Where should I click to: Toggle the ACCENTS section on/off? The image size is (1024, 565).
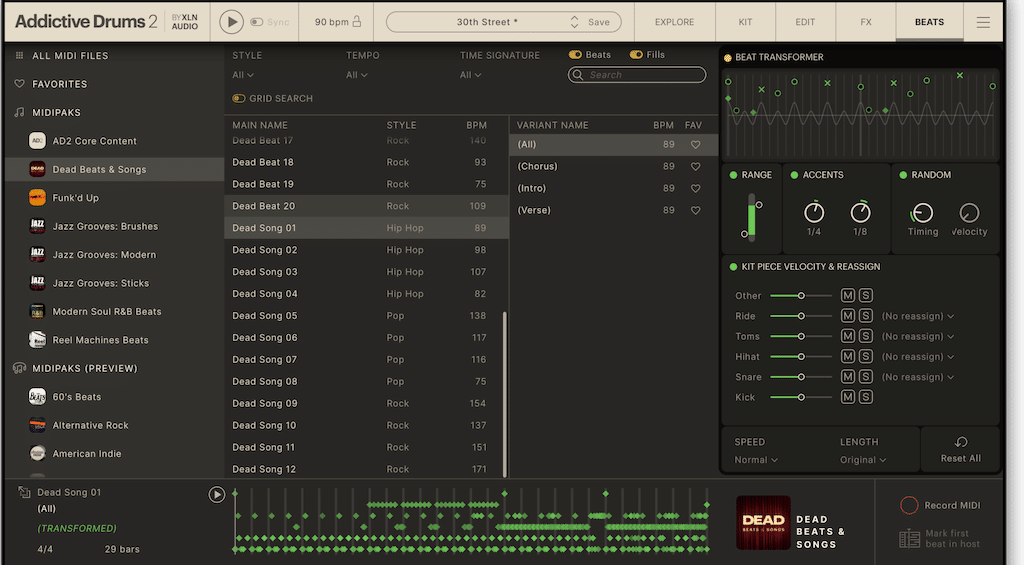pyautogui.click(x=794, y=175)
